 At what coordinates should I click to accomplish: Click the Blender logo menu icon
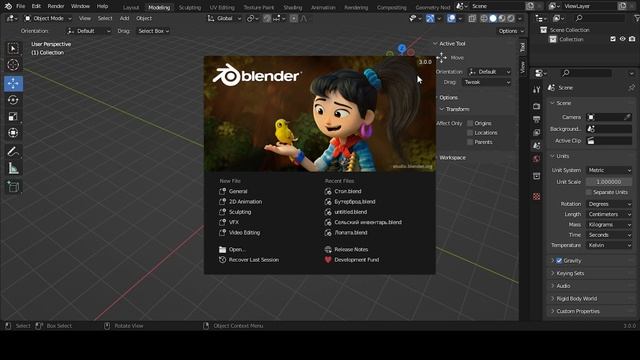(8, 6)
